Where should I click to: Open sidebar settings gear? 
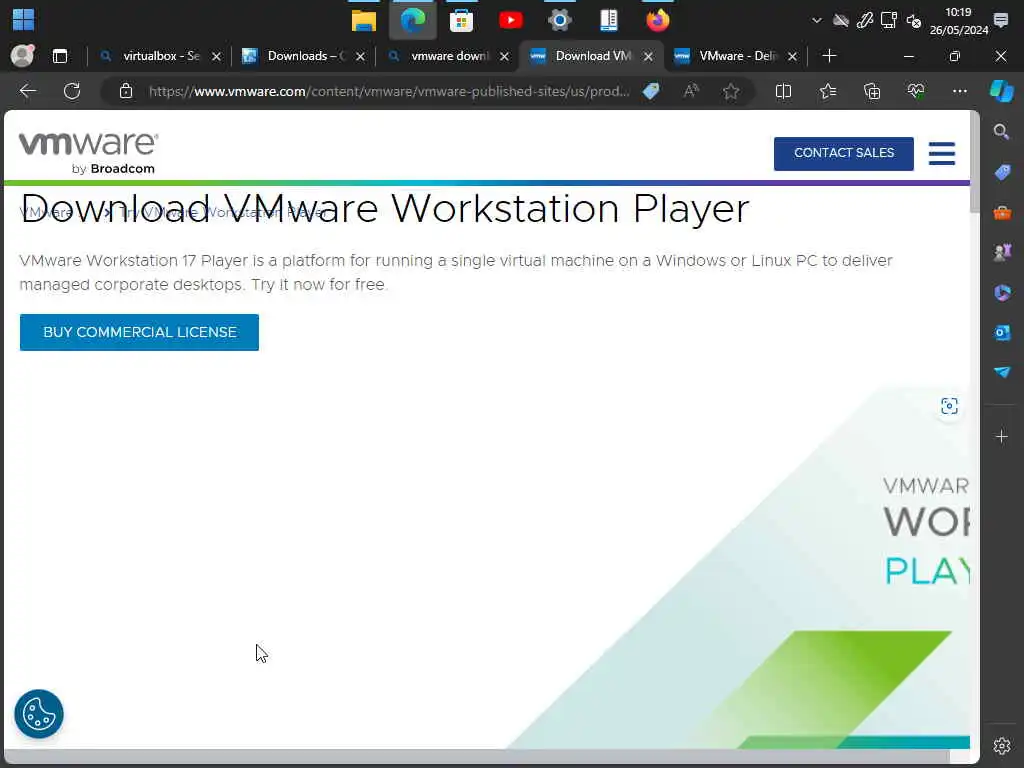click(1002, 745)
